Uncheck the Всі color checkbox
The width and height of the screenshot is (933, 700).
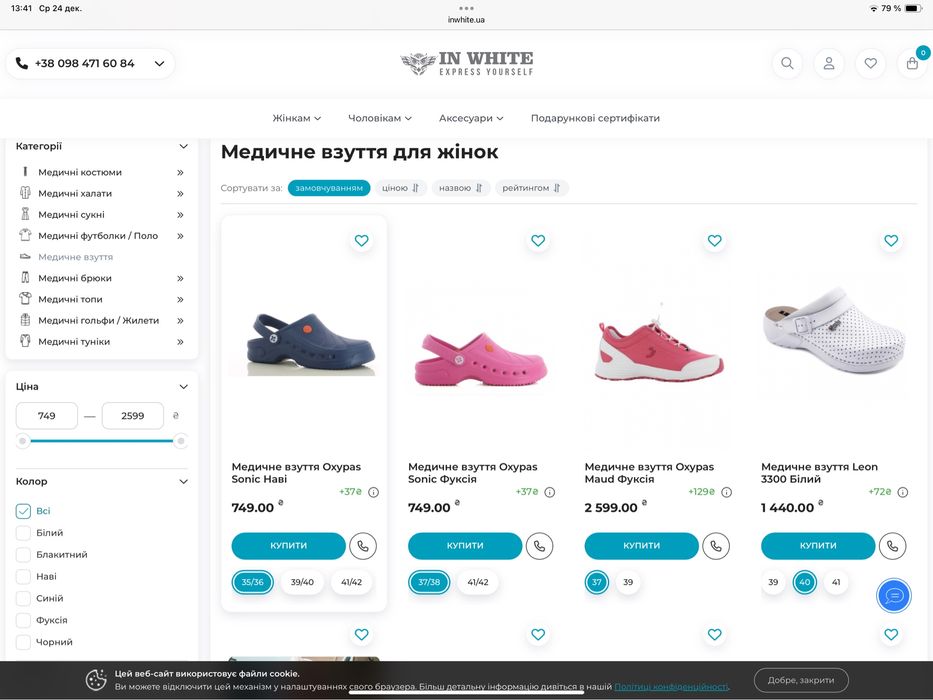[x=23, y=511]
